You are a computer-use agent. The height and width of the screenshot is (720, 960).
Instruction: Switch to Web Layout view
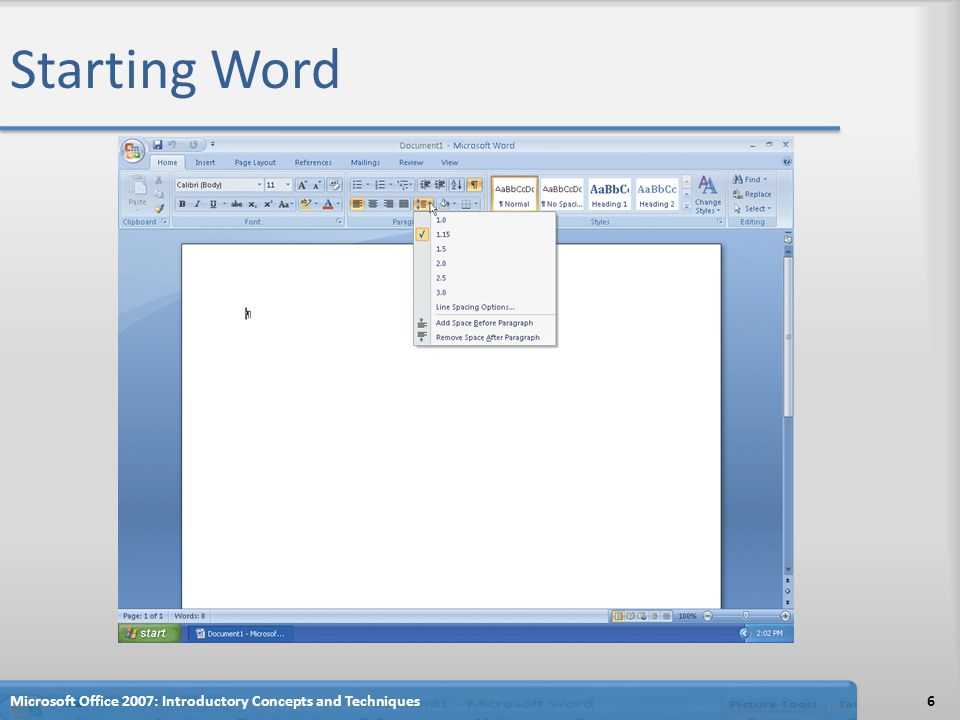pos(642,616)
